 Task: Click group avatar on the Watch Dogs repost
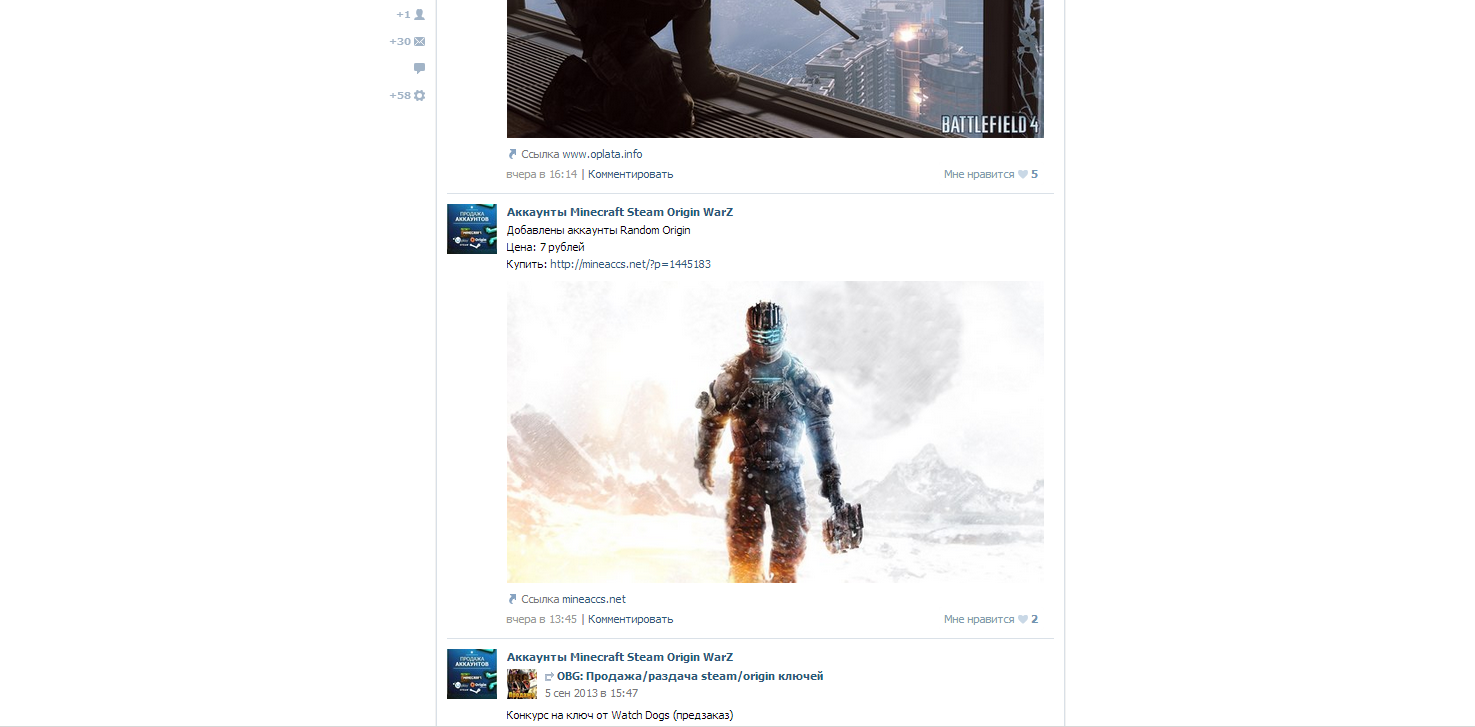pyautogui.click(x=472, y=674)
